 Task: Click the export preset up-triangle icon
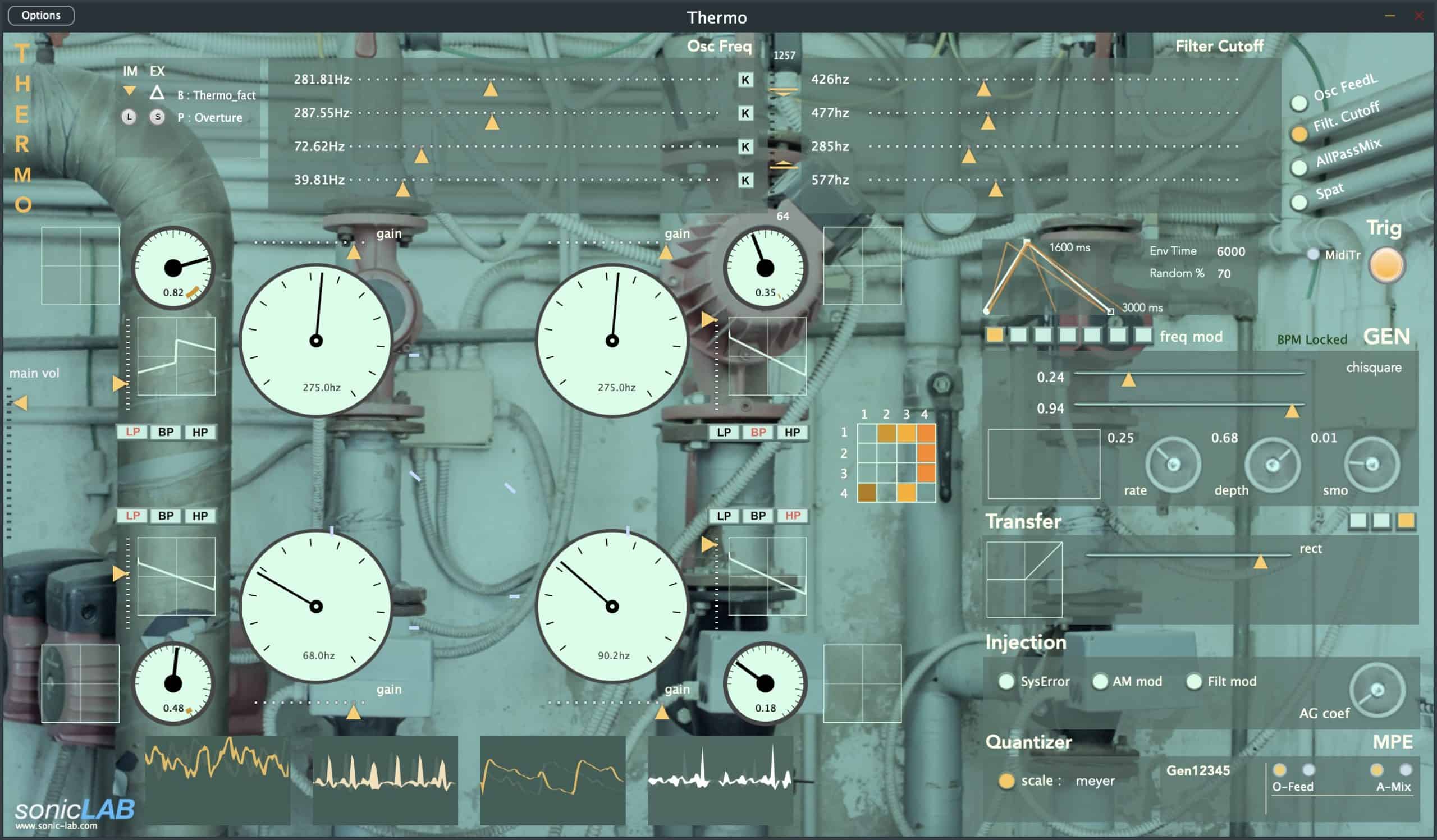pyautogui.click(x=157, y=93)
